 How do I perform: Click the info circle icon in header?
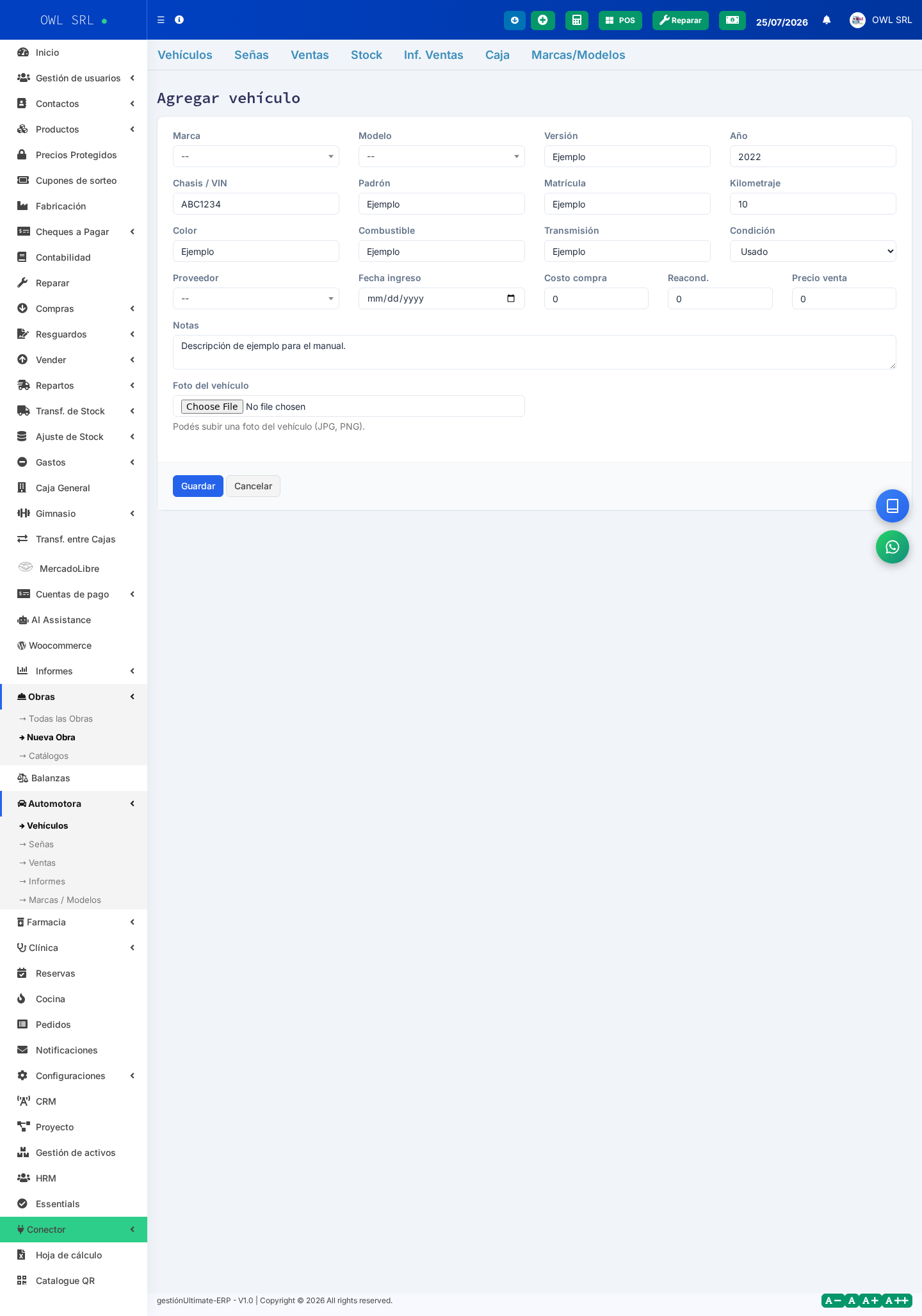(179, 20)
